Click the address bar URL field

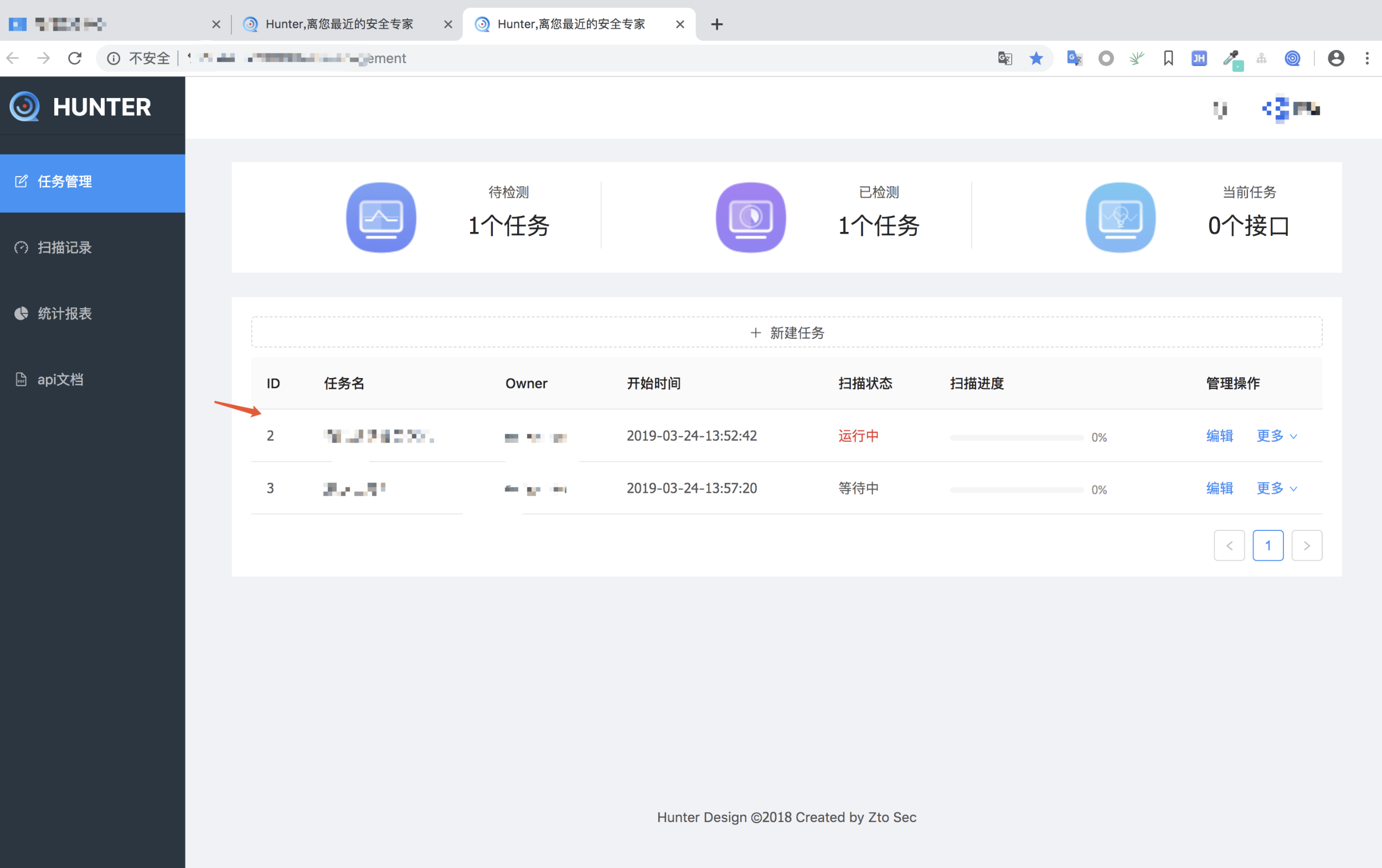click(x=574, y=59)
